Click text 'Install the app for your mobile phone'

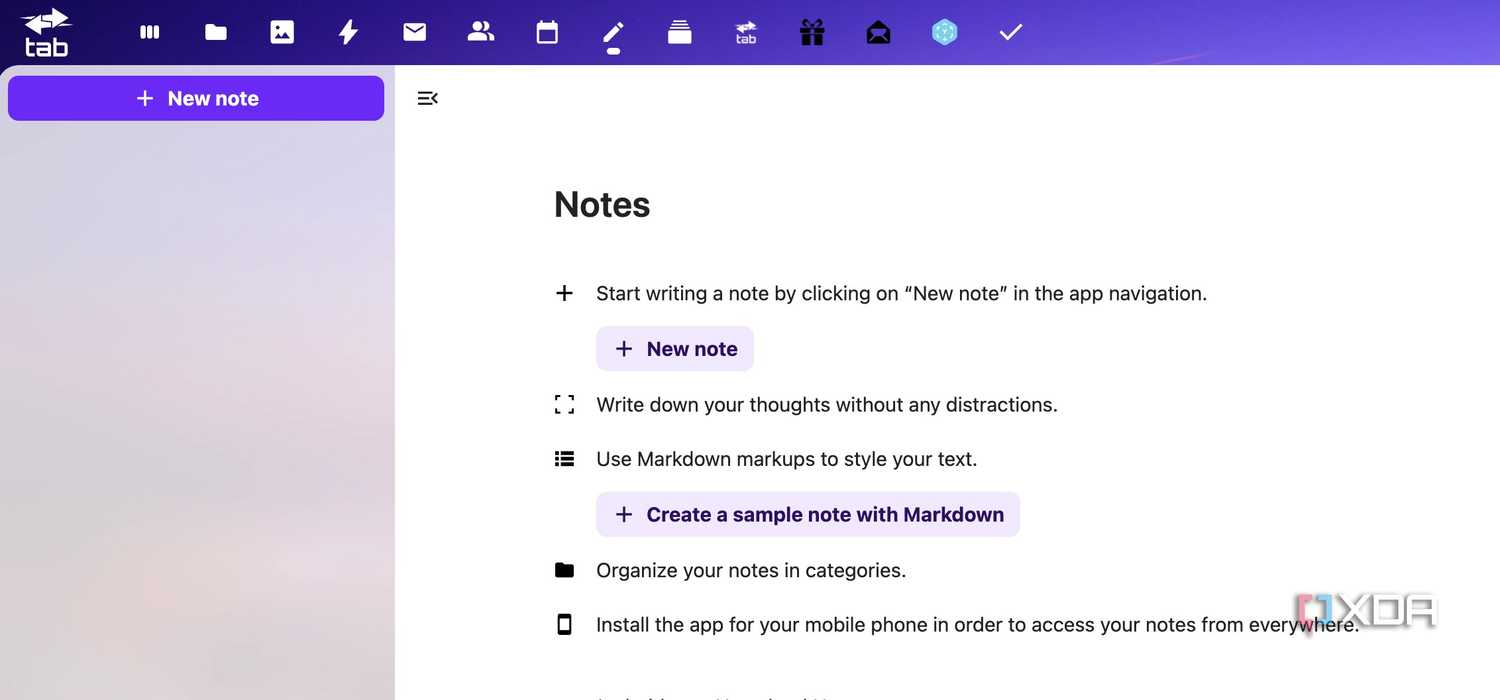(764, 625)
